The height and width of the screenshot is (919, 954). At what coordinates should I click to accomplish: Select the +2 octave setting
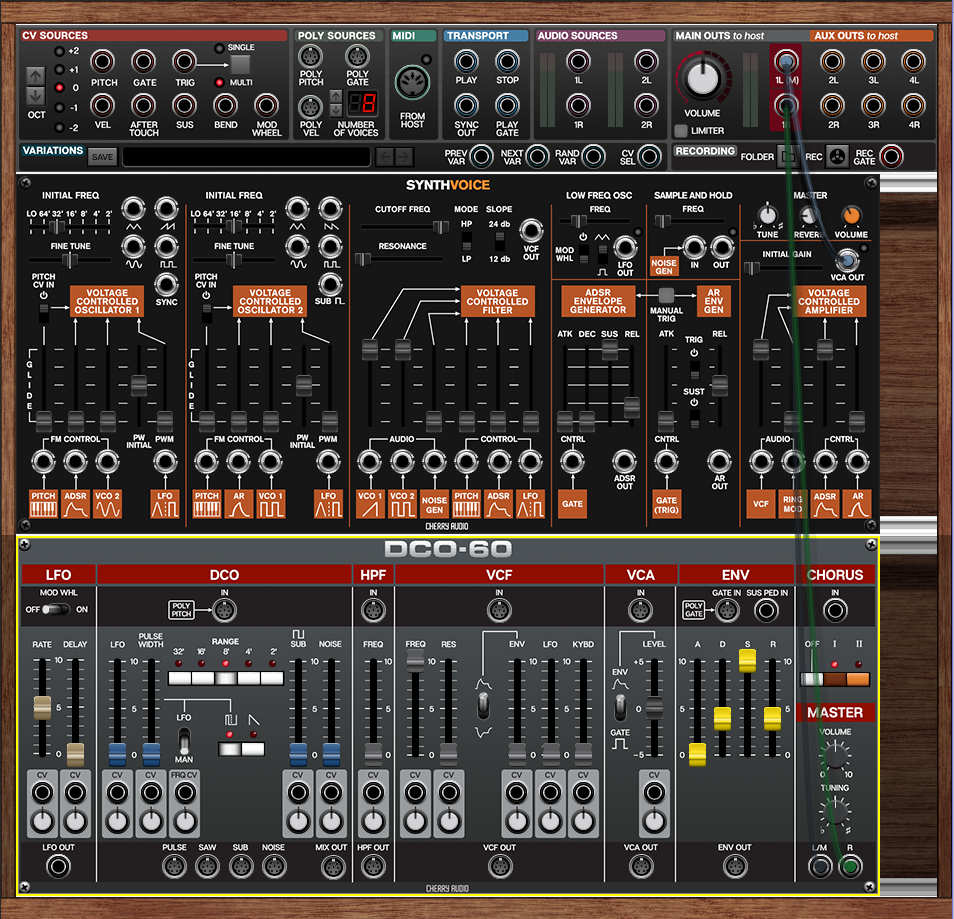pyautogui.click(x=59, y=51)
